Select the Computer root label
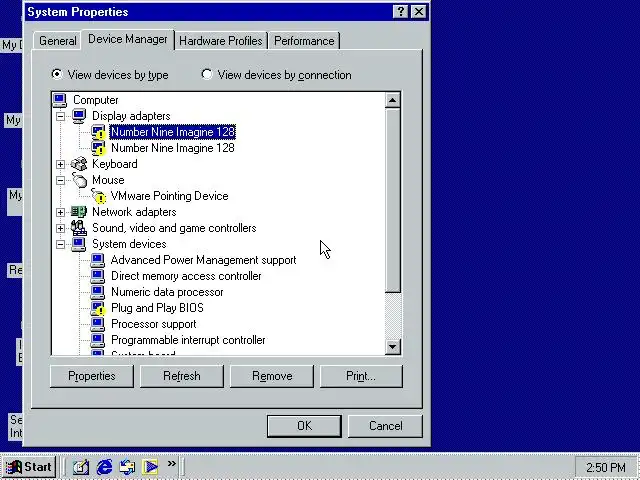Screen dimensions: 640x480 click(96, 100)
